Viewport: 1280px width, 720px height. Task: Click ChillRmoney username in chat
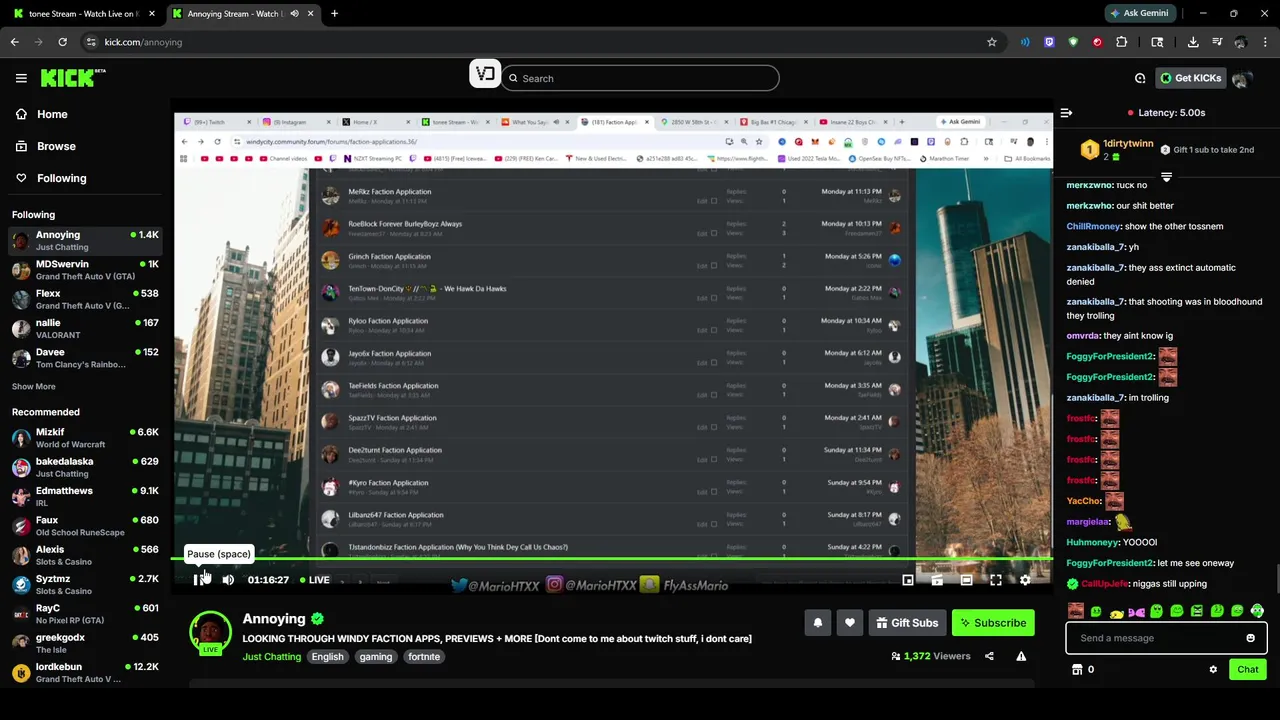pyautogui.click(x=1092, y=226)
